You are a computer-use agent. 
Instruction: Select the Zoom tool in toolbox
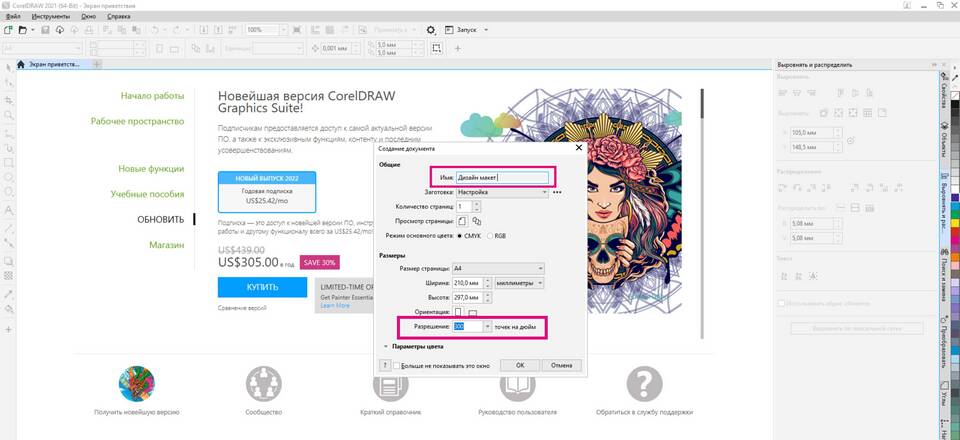point(9,114)
